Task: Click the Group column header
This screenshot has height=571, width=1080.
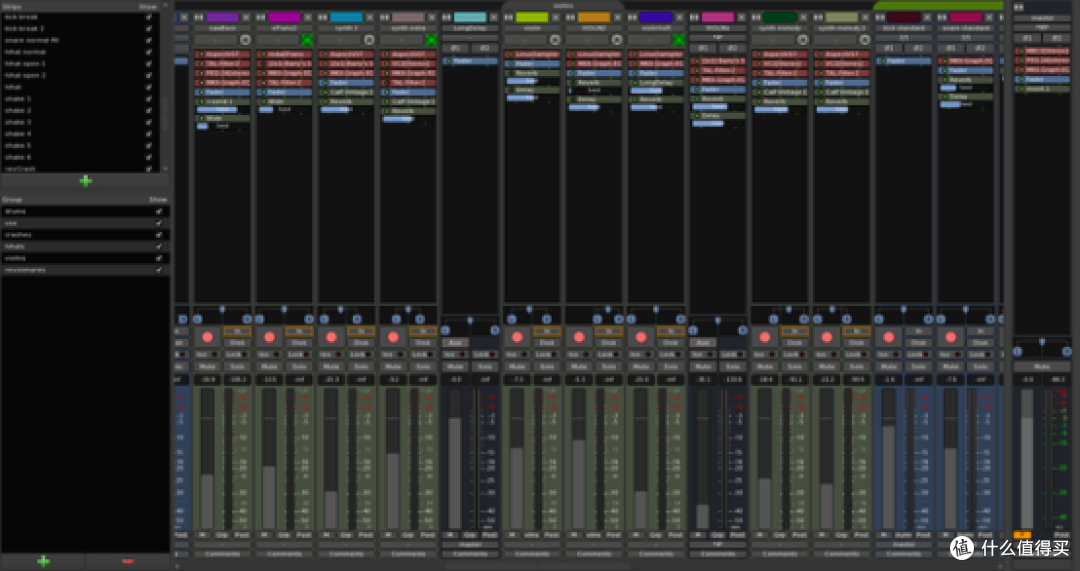Action: click(x=12, y=200)
